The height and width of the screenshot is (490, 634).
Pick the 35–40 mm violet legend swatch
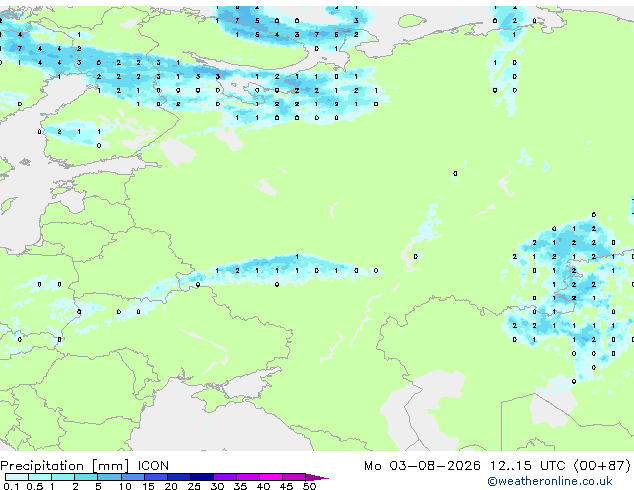pyautogui.click(x=248, y=477)
